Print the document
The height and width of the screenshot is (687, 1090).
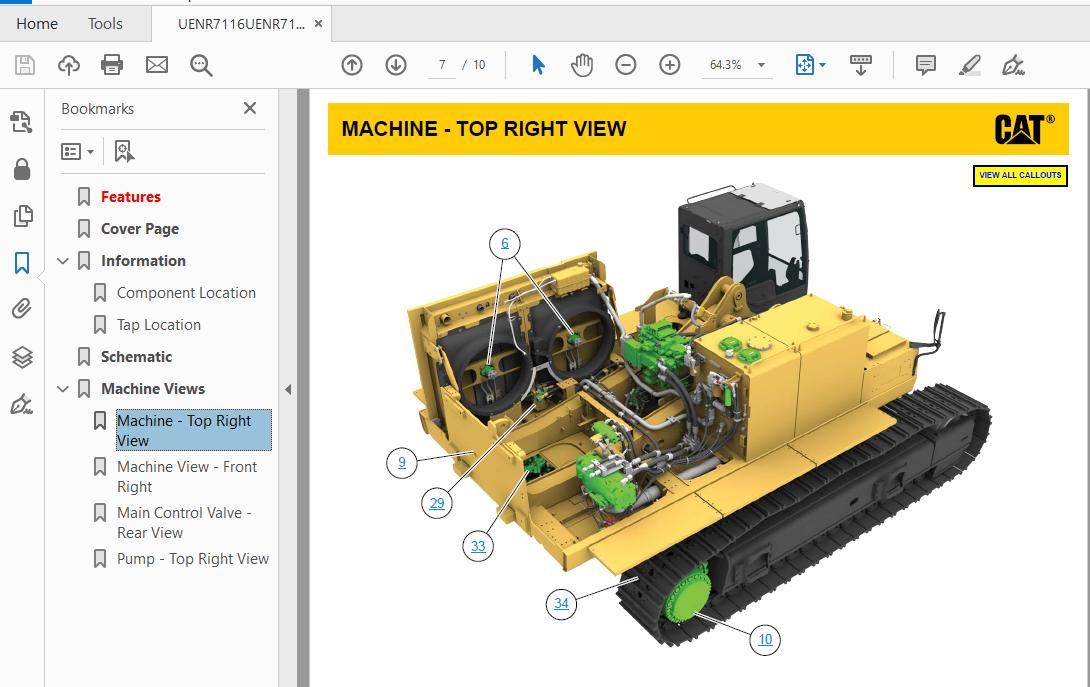(x=112, y=65)
